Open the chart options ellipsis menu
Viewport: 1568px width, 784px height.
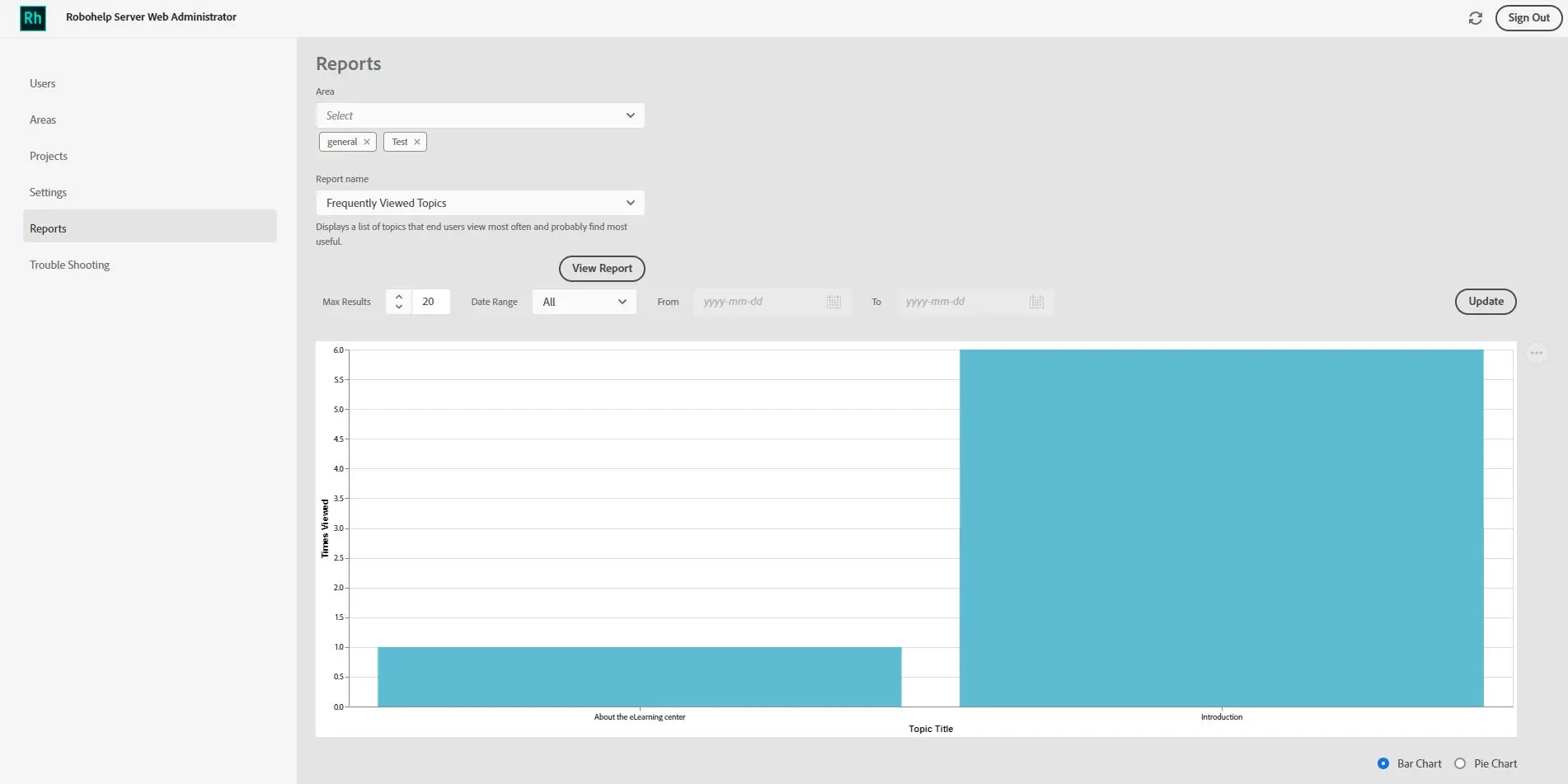point(1536,353)
